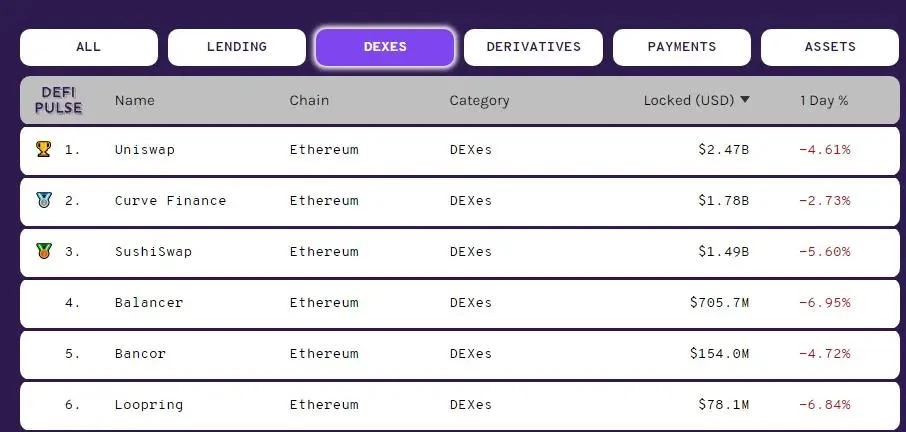Click the bronze medal icon beside SushiSwap
This screenshot has width=906, height=432.
point(43,251)
